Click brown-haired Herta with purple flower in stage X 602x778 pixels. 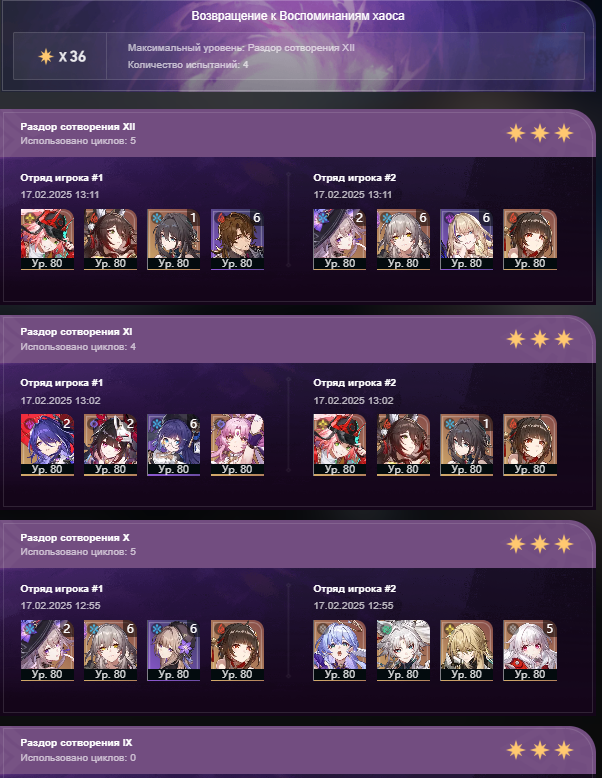pos(174,650)
